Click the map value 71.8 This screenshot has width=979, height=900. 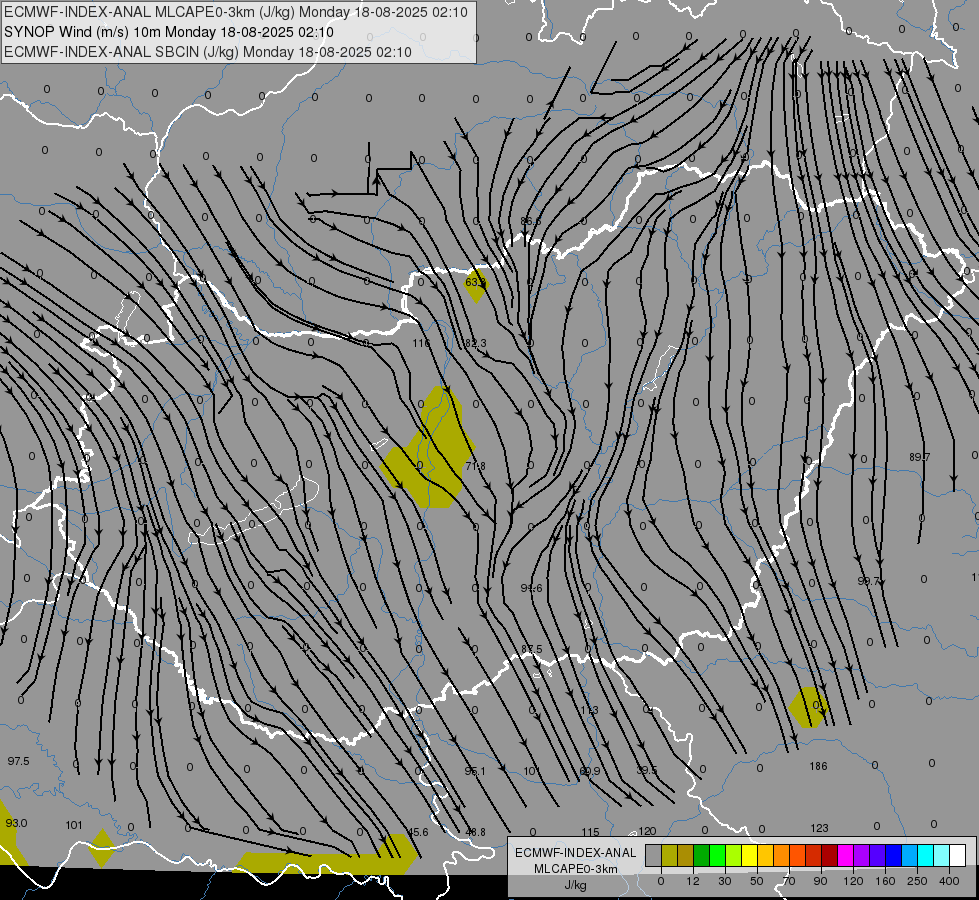475,466
